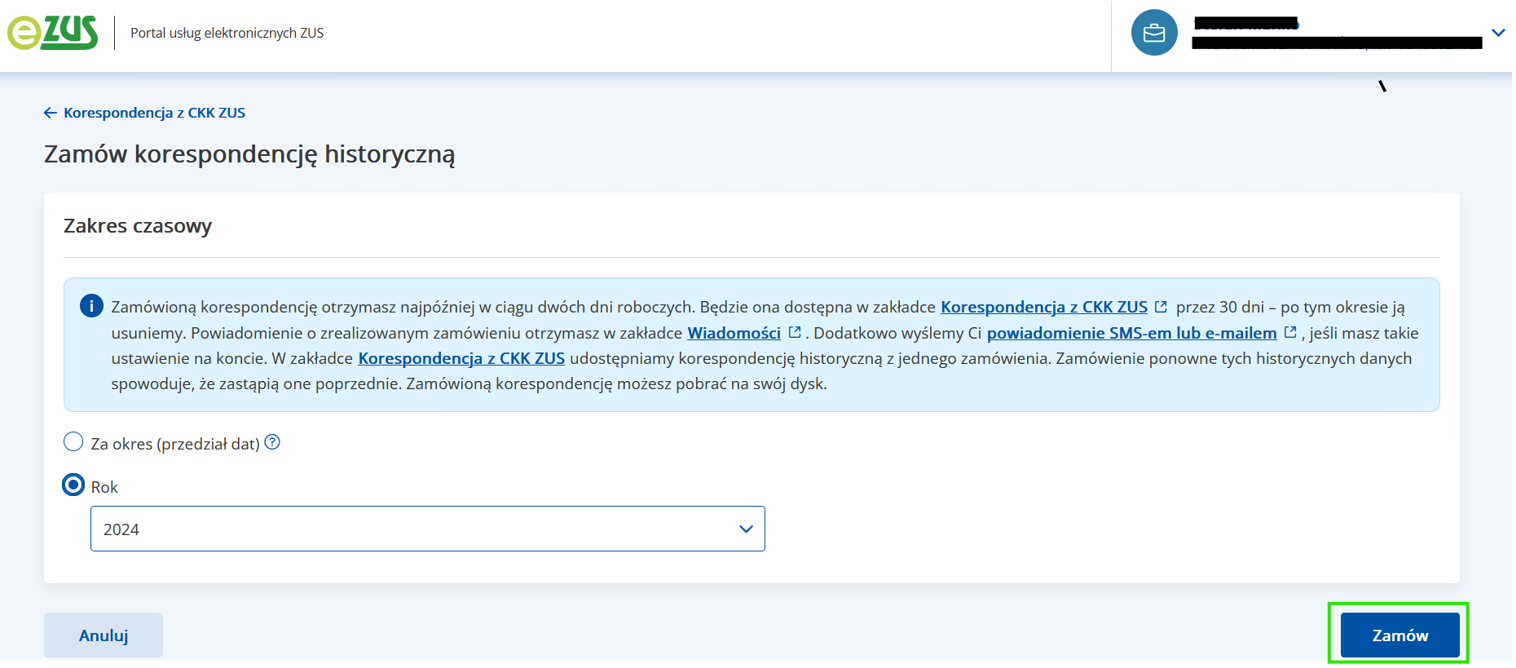Click the briefcase profile icon
1516x668 pixels.
(x=1154, y=33)
